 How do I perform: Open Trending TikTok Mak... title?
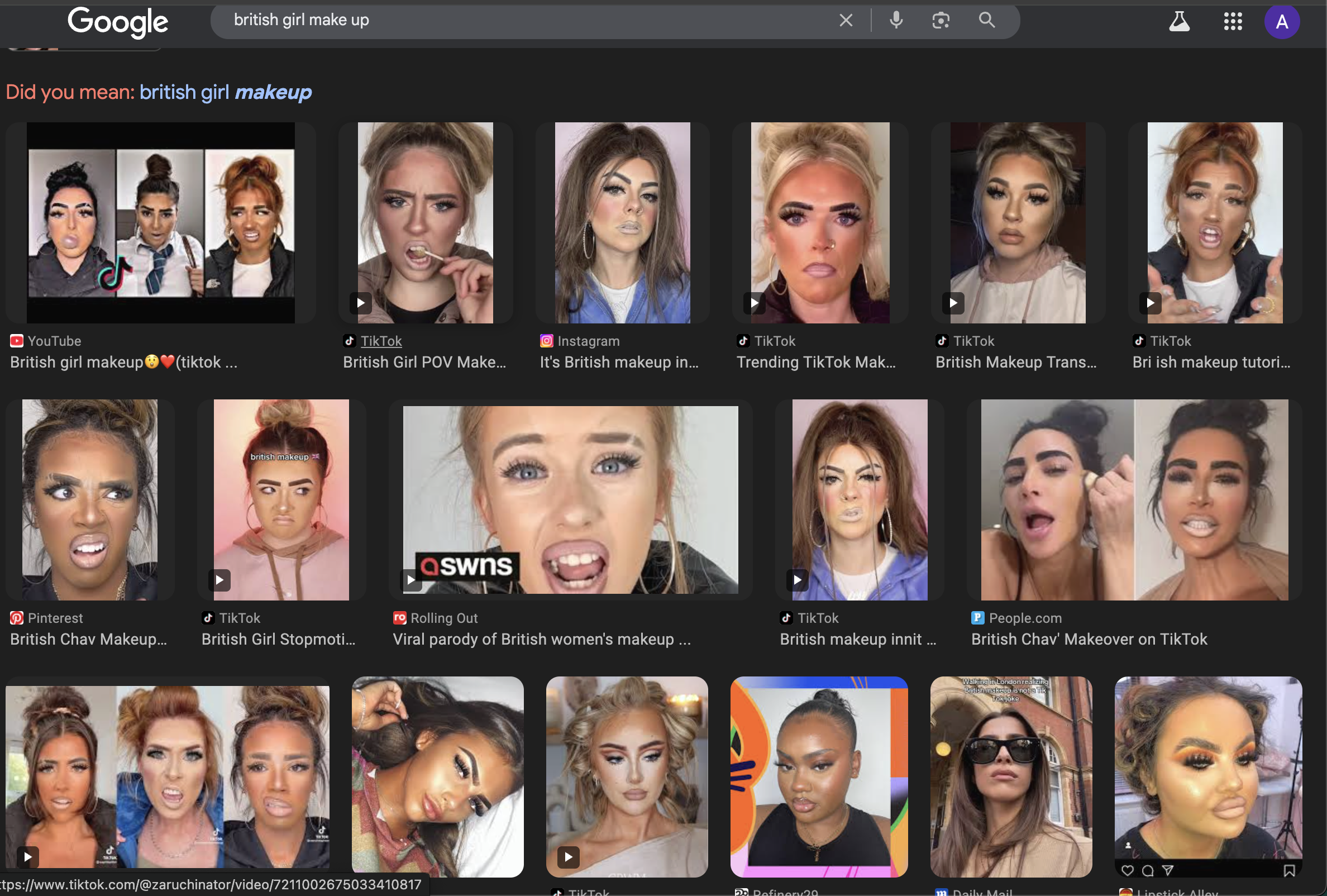pyautogui.click(x=816, y=362)
